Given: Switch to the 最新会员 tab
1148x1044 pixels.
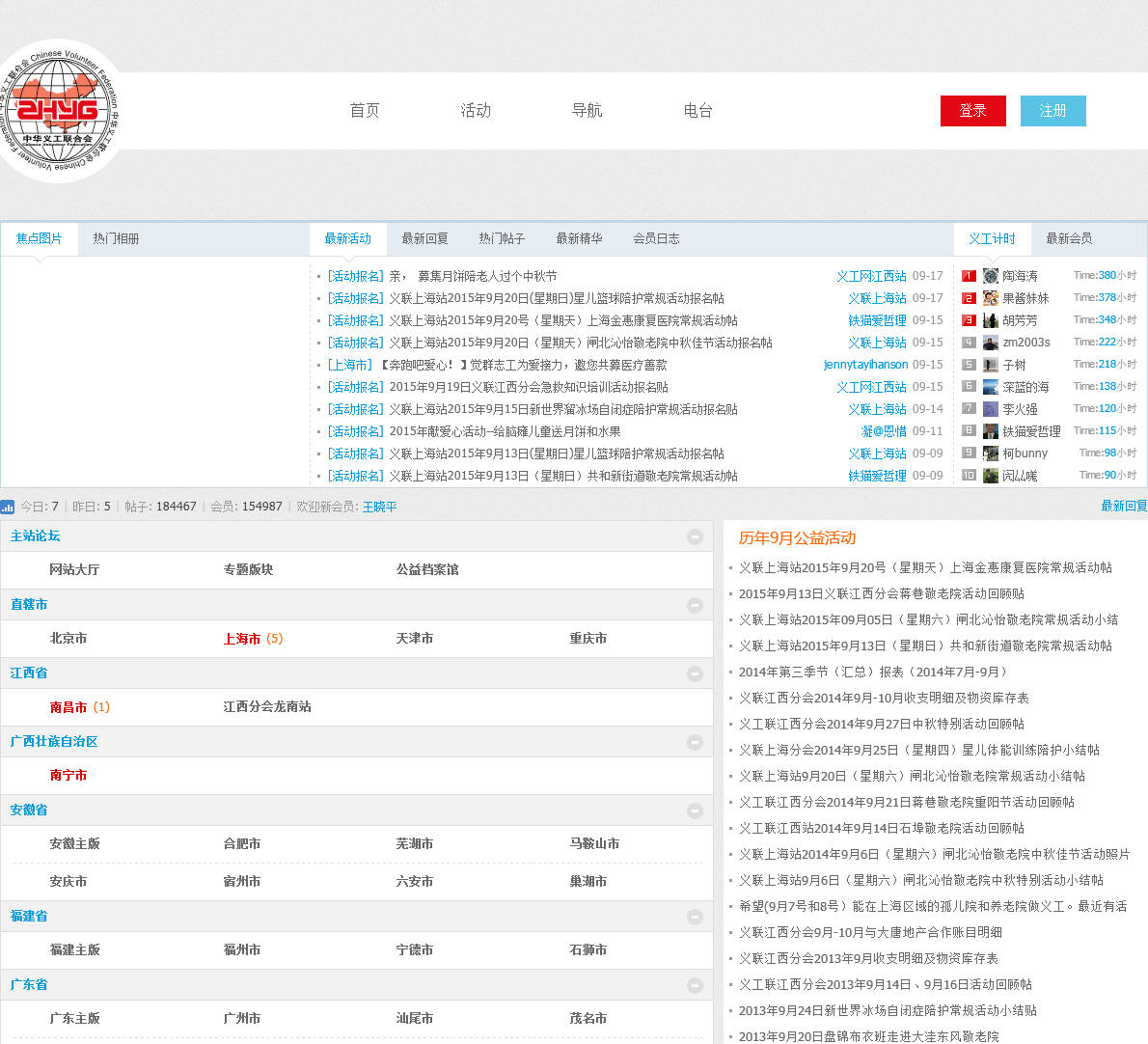Looking at the screenshot, I should point(1069,238).
